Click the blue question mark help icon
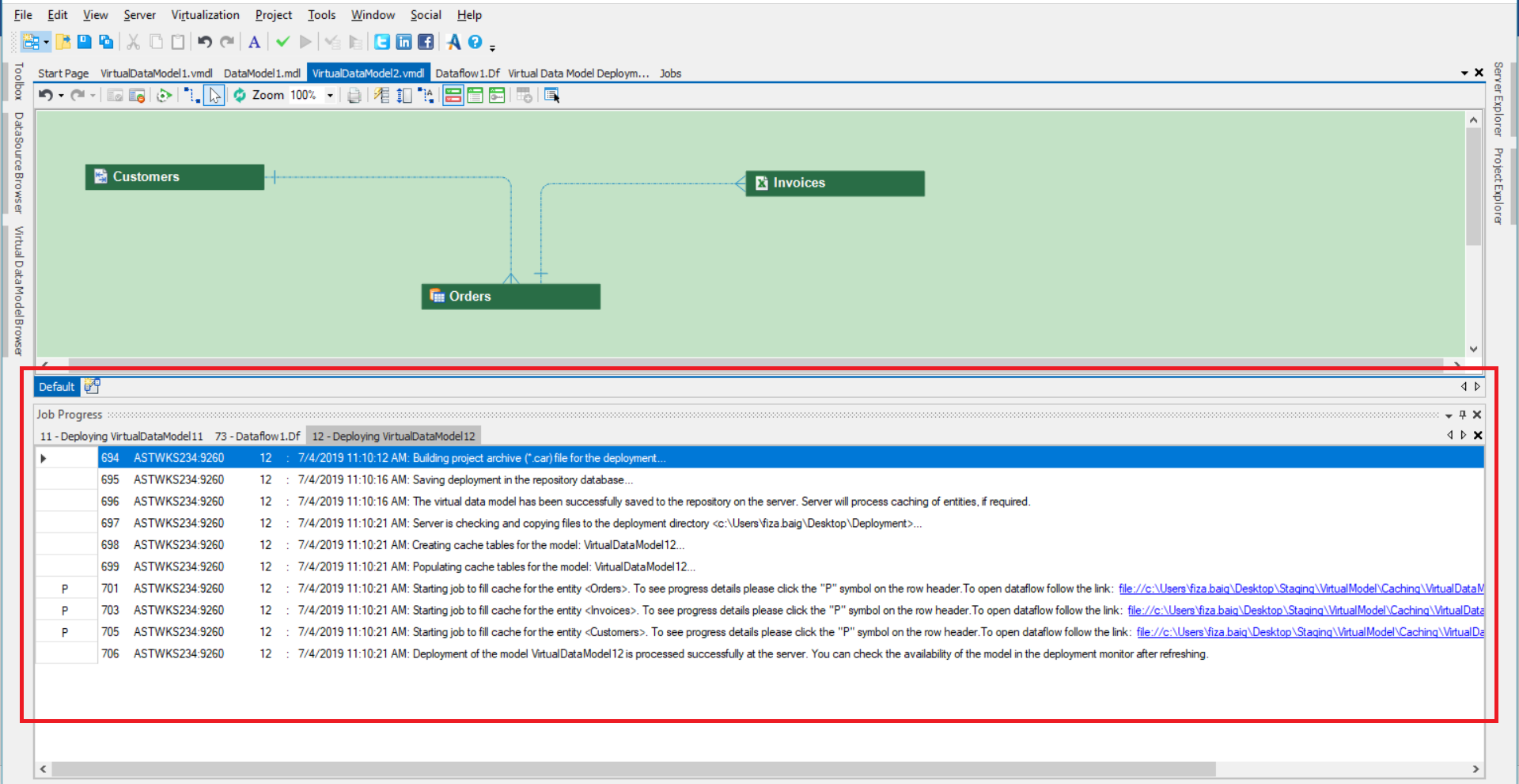 click(475, 42)
